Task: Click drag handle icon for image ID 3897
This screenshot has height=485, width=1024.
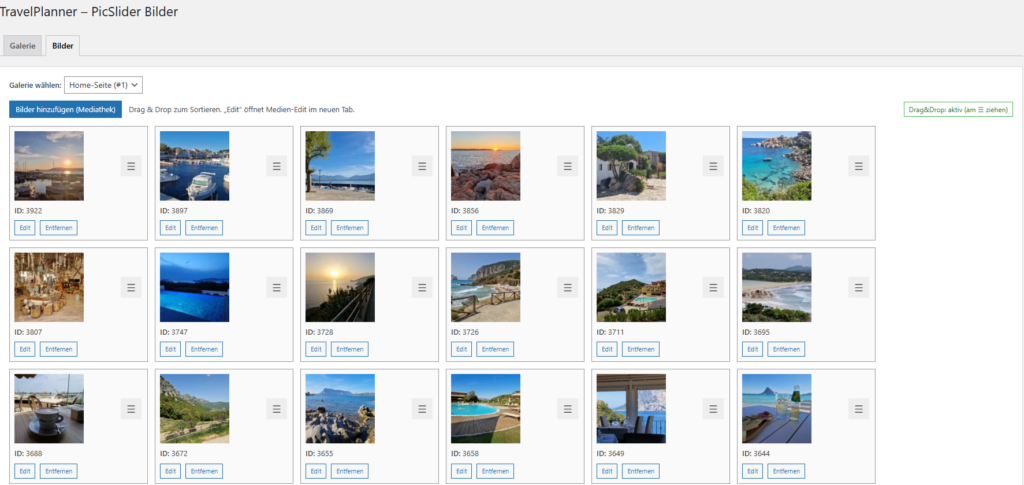Action: (x=276, y=166)
